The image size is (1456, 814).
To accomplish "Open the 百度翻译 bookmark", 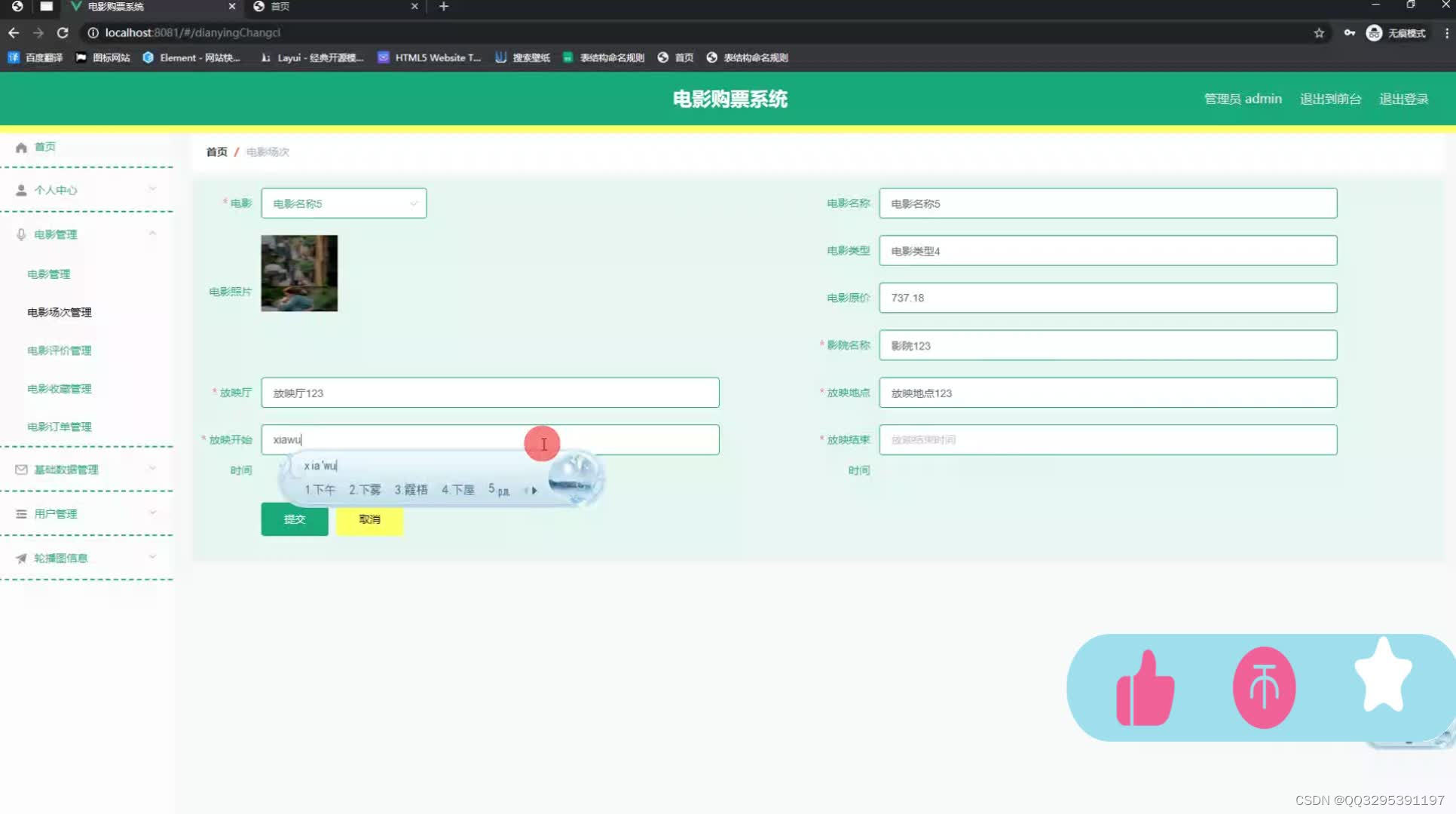I will 35,57.
